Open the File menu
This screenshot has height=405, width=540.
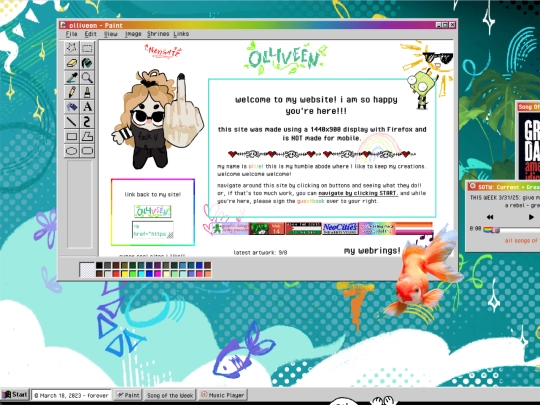pyautogui.click(x=71, y=34)
